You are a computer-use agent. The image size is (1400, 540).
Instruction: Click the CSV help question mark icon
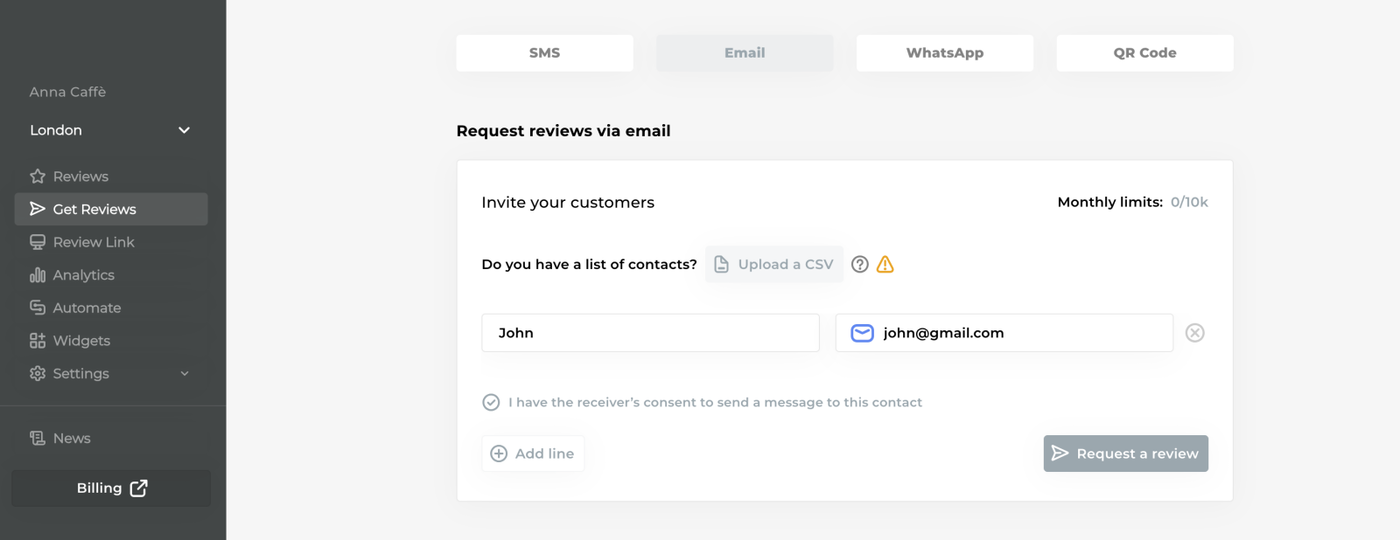[860, 265]
